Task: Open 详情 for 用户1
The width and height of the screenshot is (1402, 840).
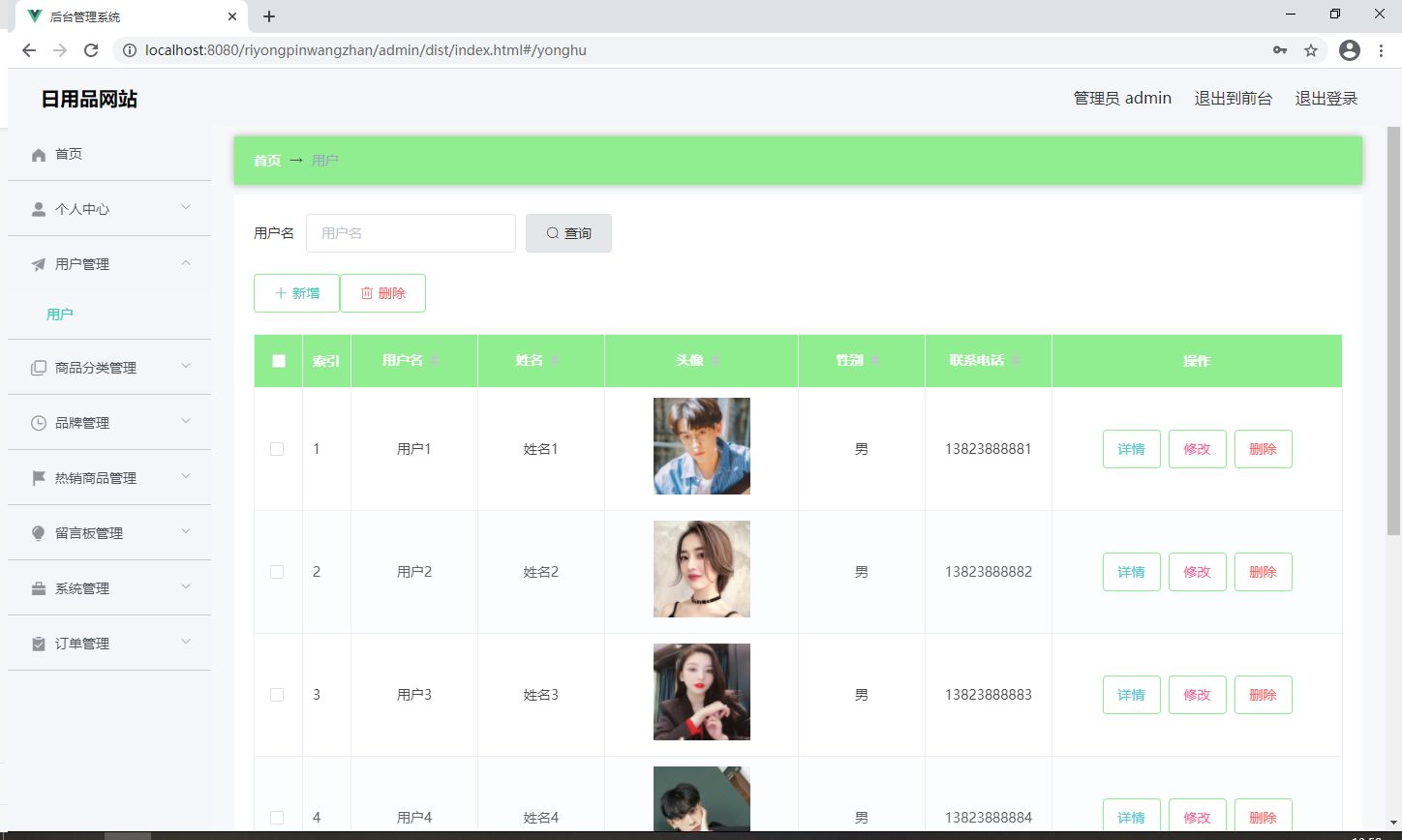Action: (x=1132, y=449)
